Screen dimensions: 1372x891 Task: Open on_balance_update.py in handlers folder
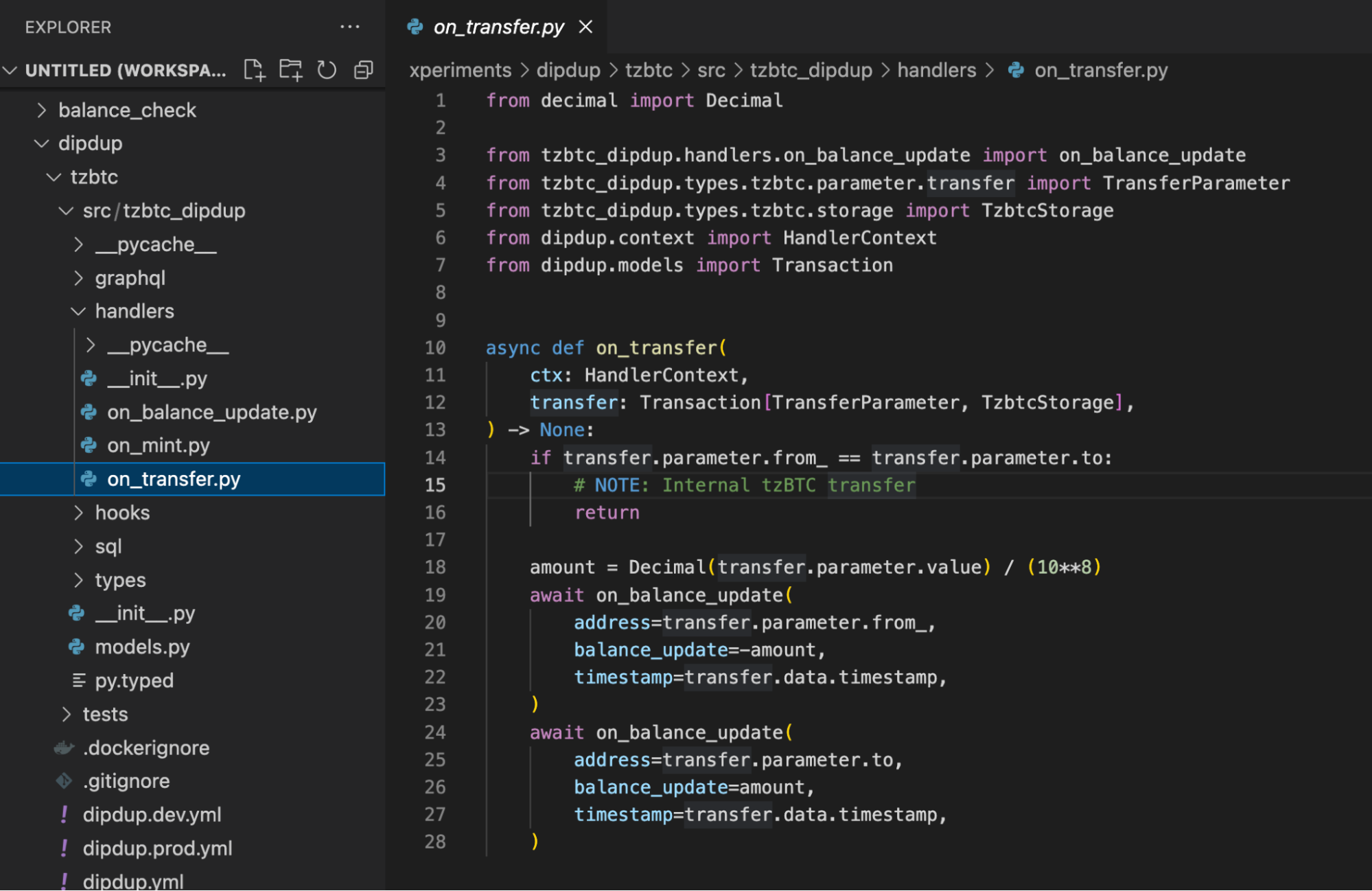point(211,412)
